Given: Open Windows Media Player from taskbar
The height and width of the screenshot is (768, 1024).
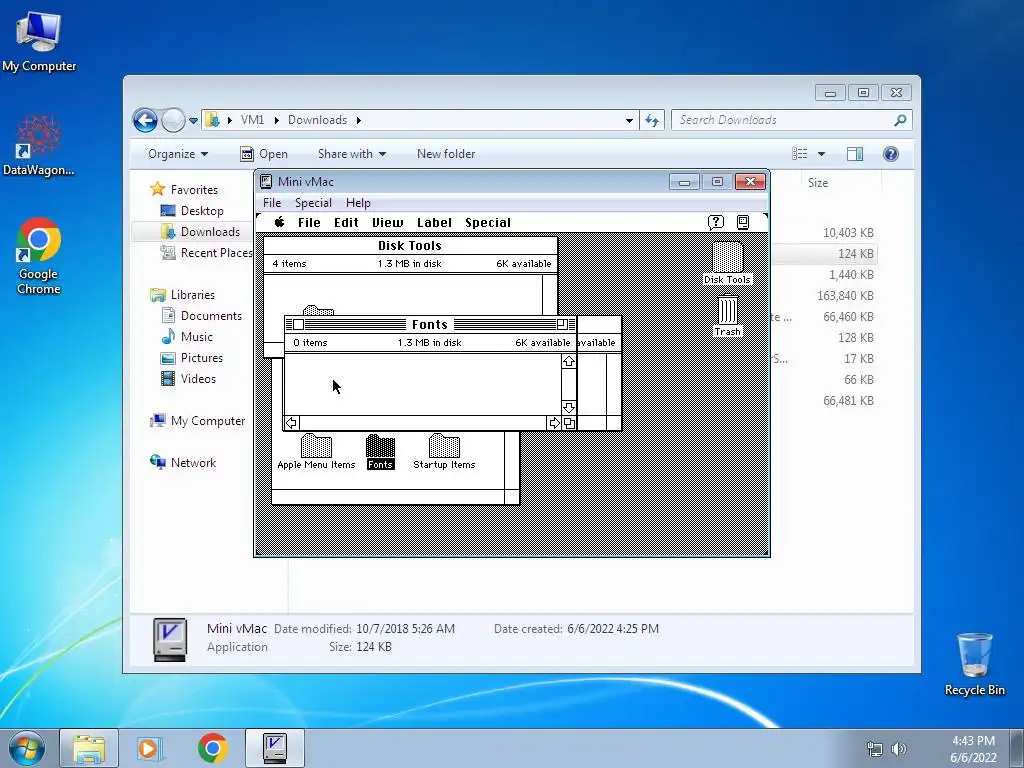Looking at the screenshot, I should (x=150, y=748).
